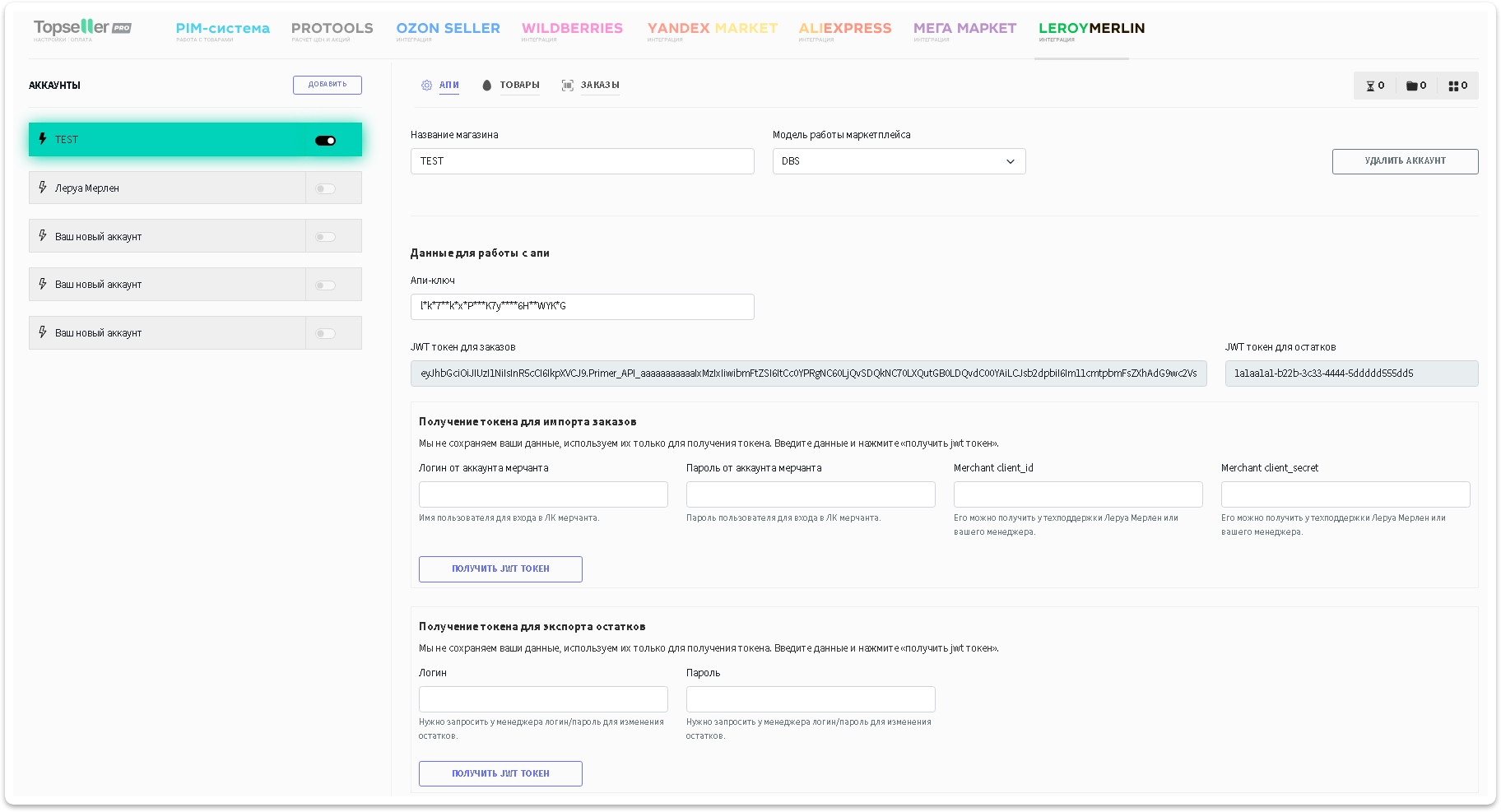The image size is (1501, 812).
Task: Focus the Merchant client_id input field
Action: click(1077, 494)
